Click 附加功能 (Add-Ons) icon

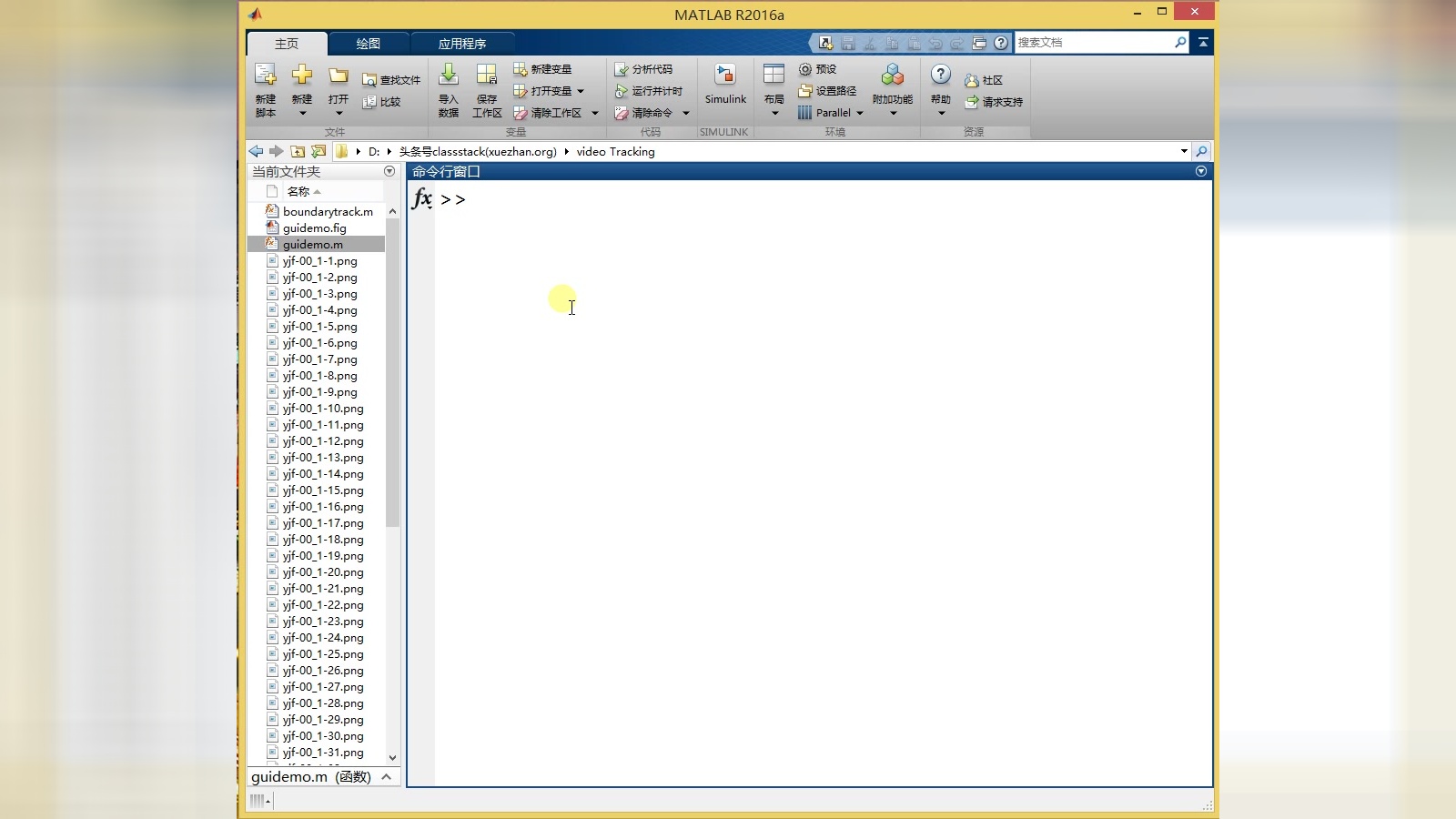[893, 76]
